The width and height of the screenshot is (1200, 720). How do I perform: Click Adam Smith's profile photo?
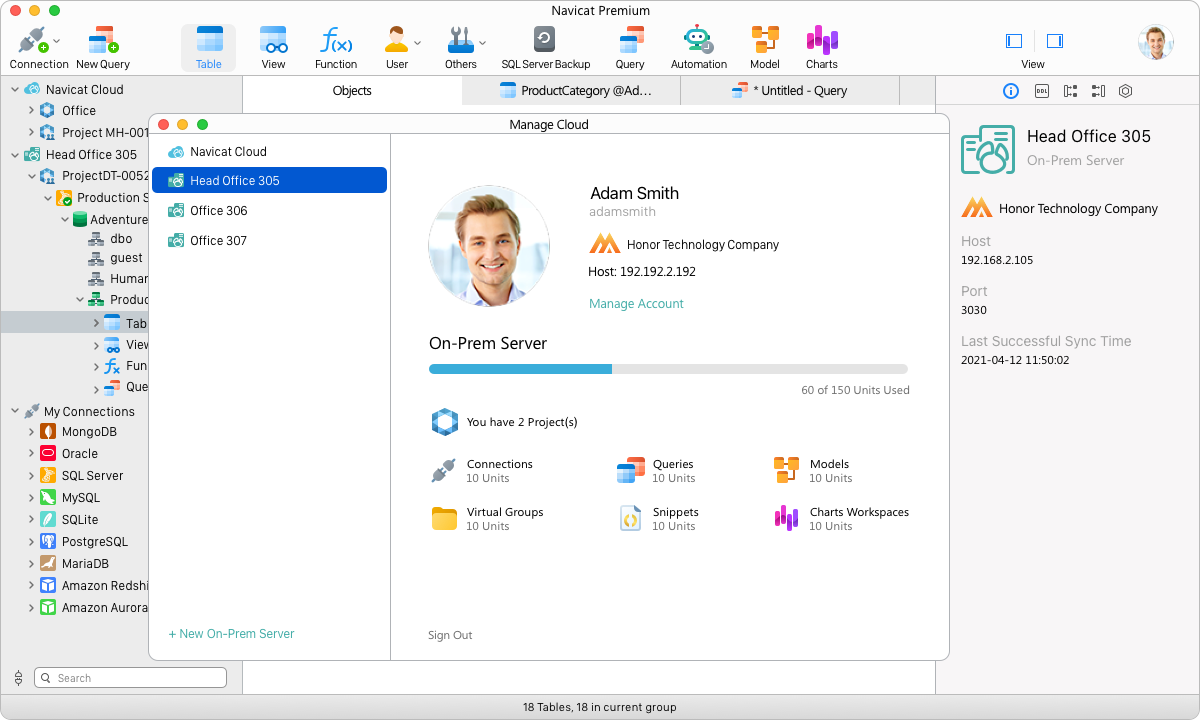click(x=489, y=245)
